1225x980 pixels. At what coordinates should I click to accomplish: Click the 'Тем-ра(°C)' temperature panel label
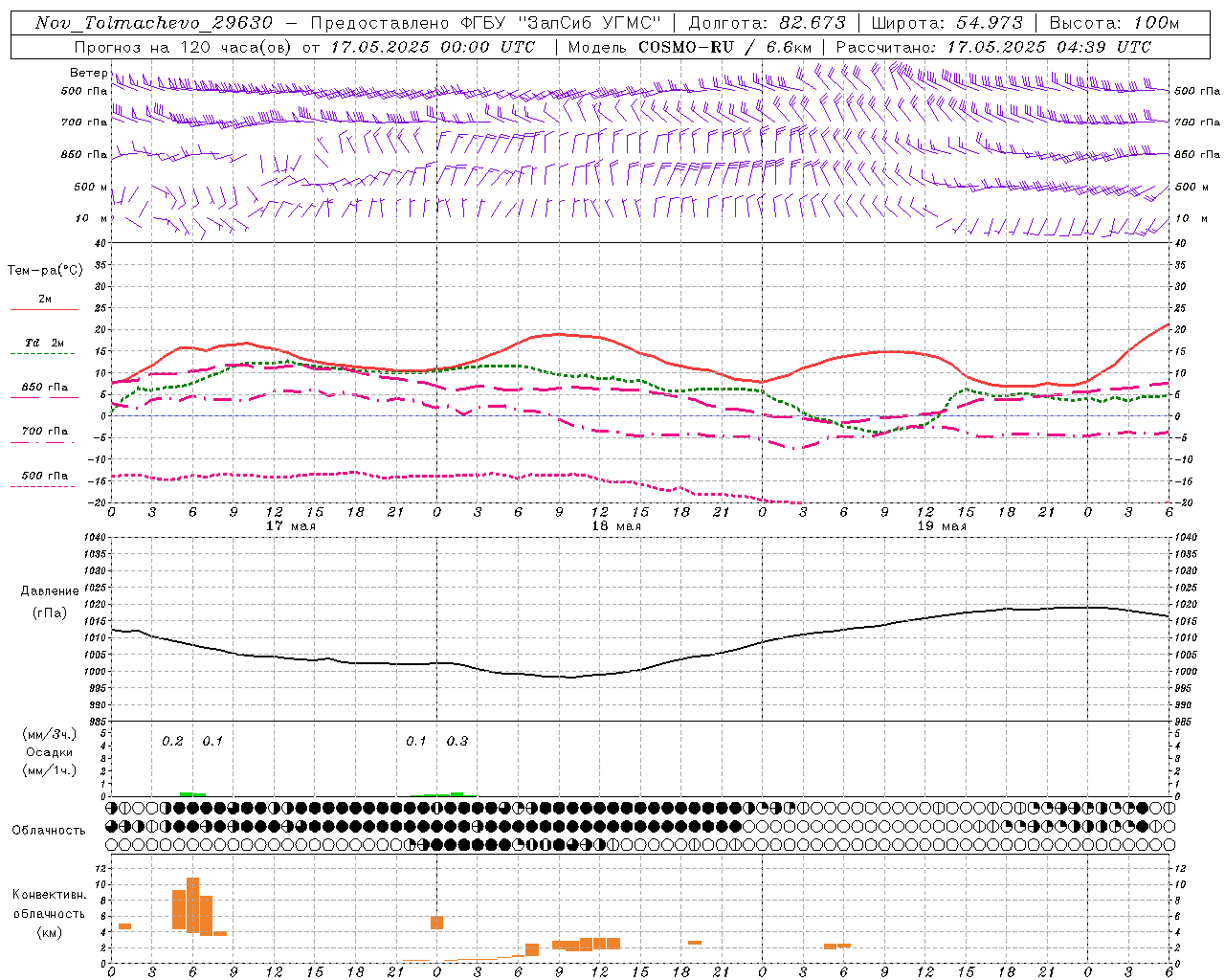(45, 271)
